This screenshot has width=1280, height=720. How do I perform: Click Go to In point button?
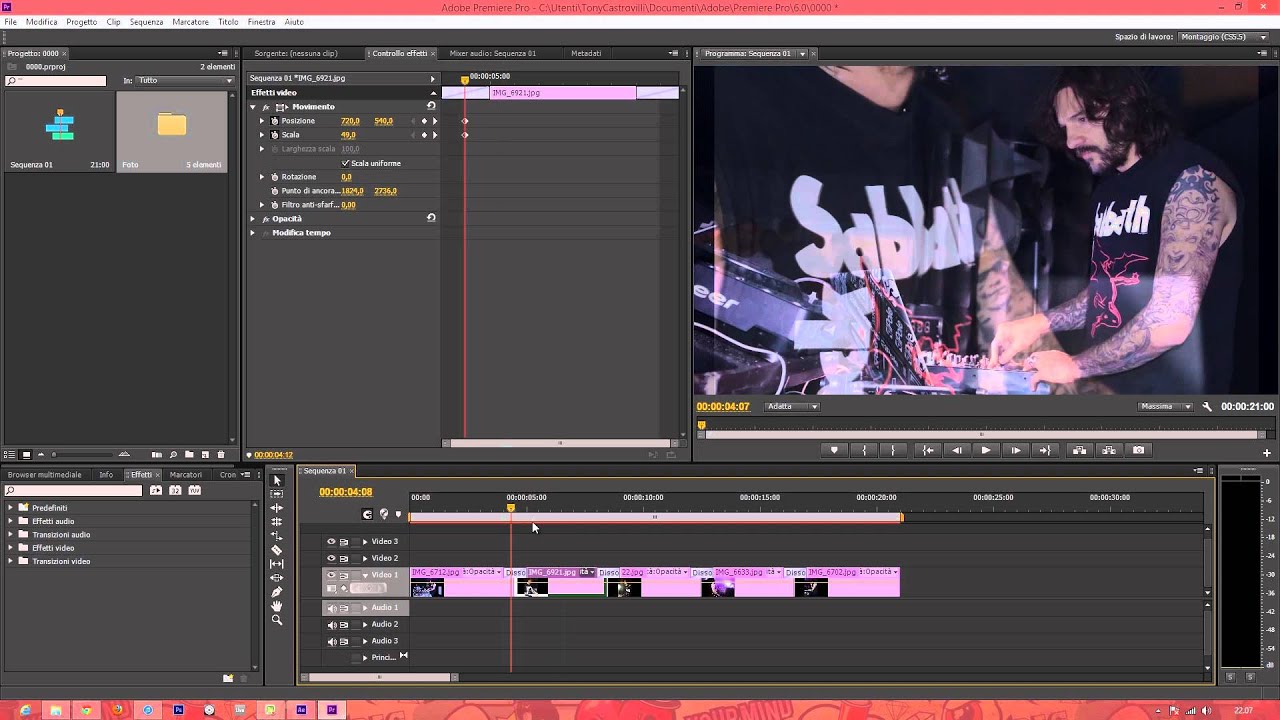point(928,450)
